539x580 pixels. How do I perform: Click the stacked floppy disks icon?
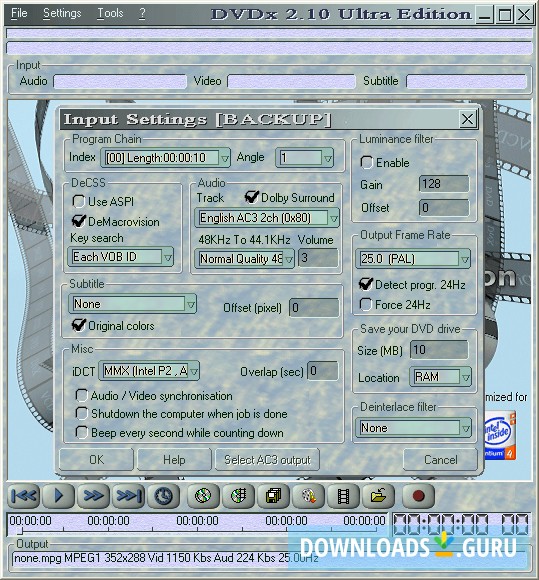(x=273, y=496)
